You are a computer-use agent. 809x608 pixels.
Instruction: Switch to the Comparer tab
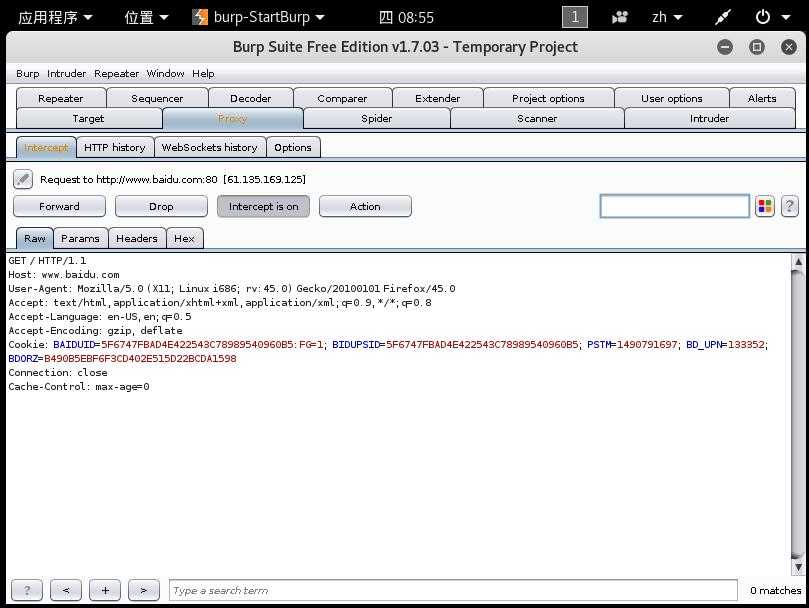pos(342,98)
